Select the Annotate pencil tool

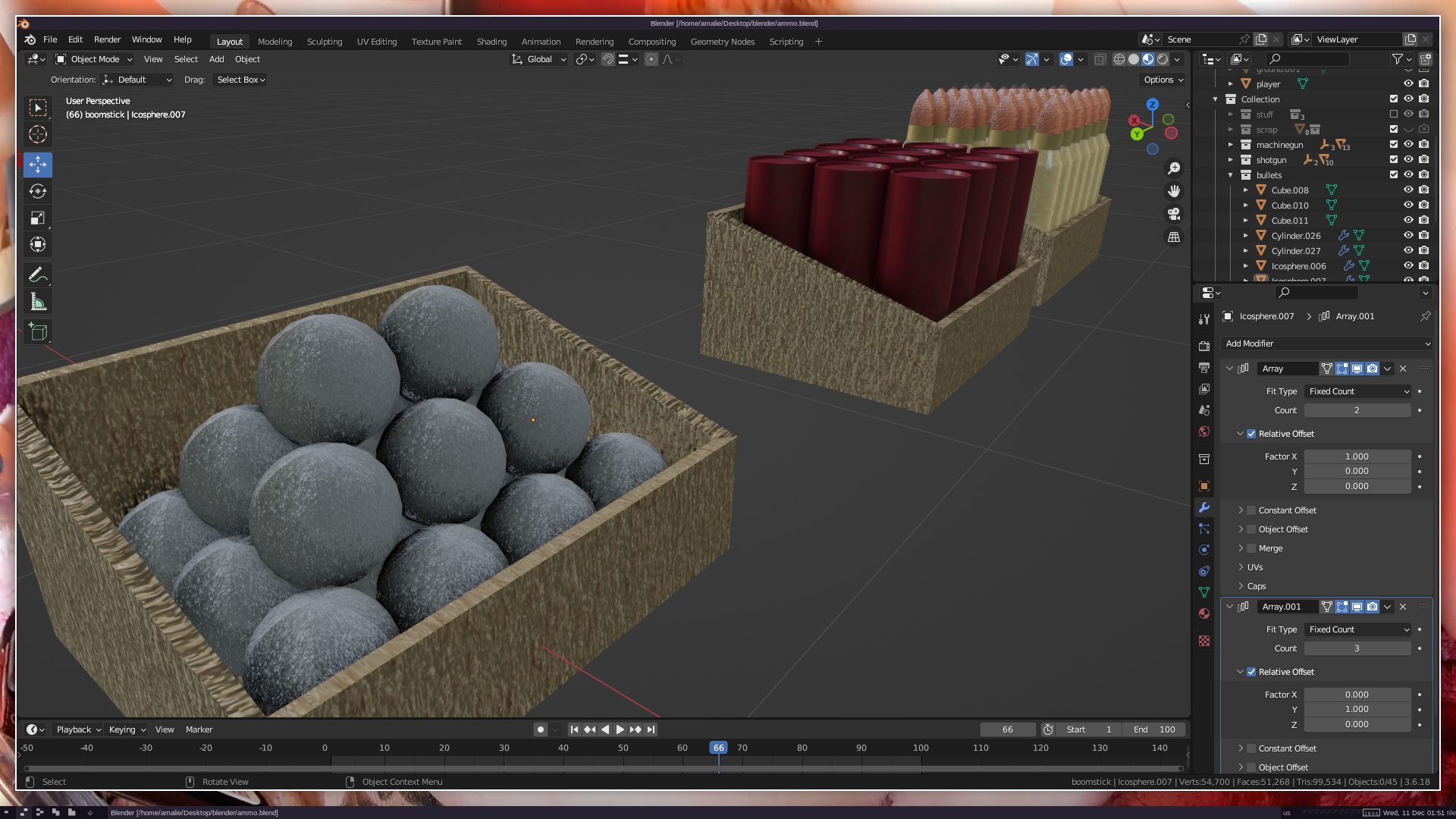38,275
